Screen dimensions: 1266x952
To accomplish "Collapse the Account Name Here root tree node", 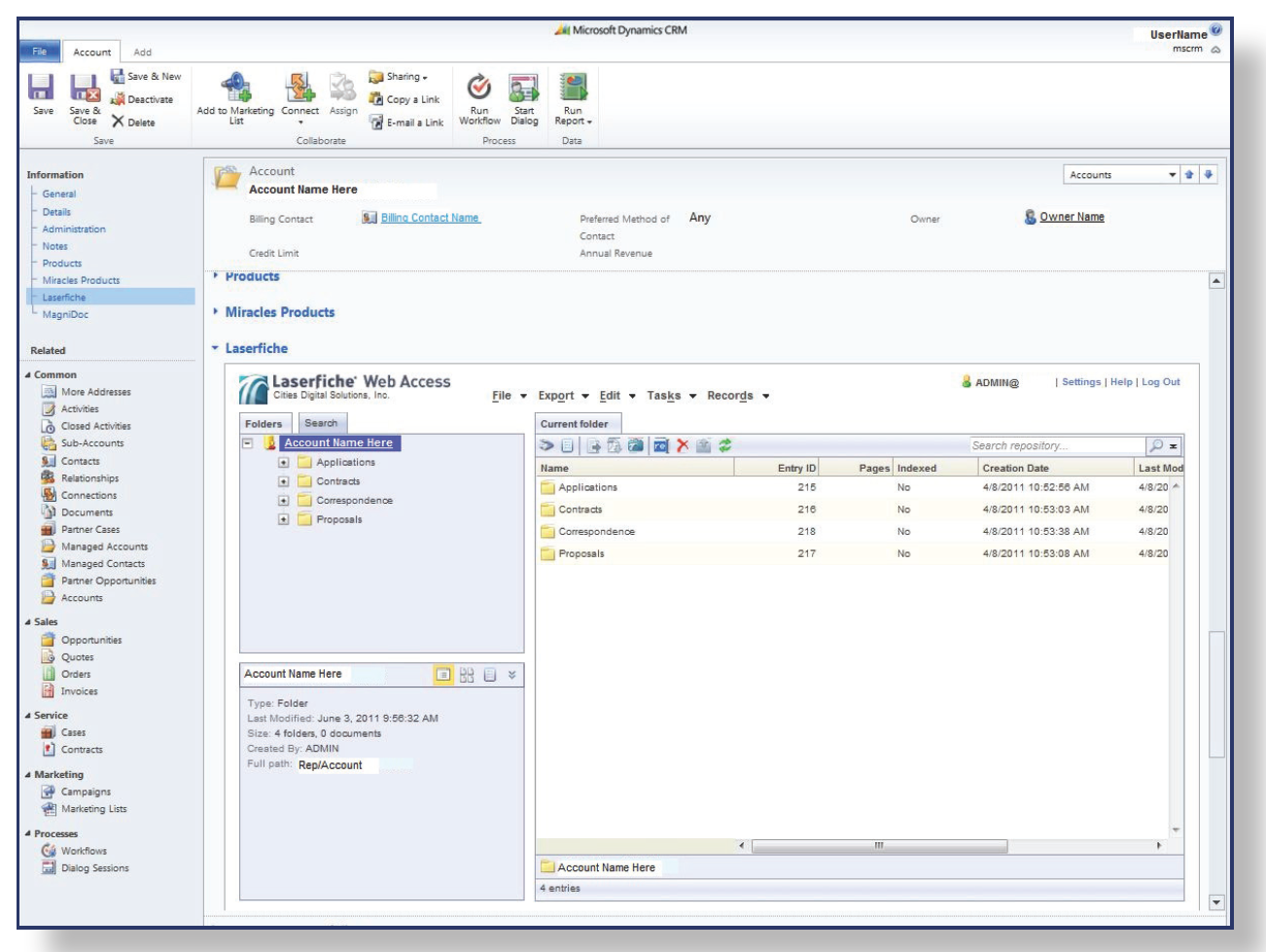I will click(x=247, y=442).
